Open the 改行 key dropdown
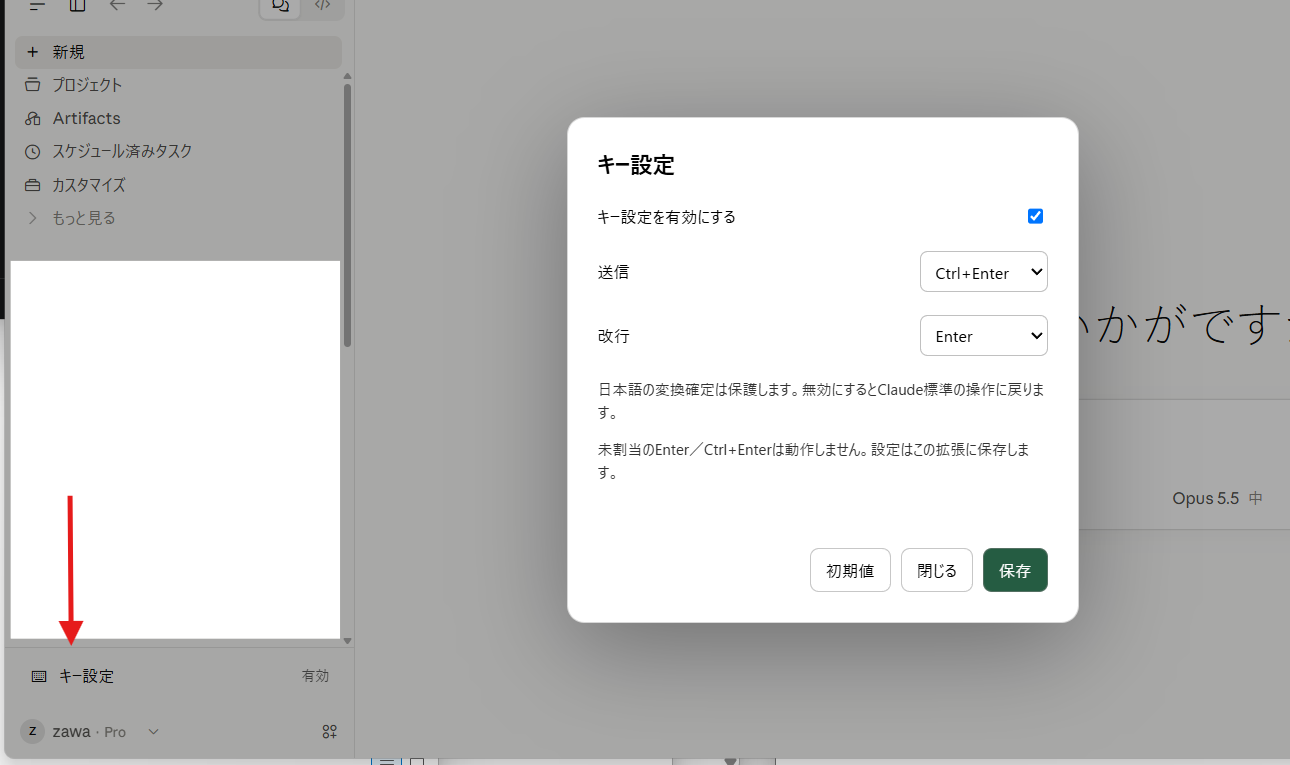Screen dimensions: 1290x765 click(984, 336)
